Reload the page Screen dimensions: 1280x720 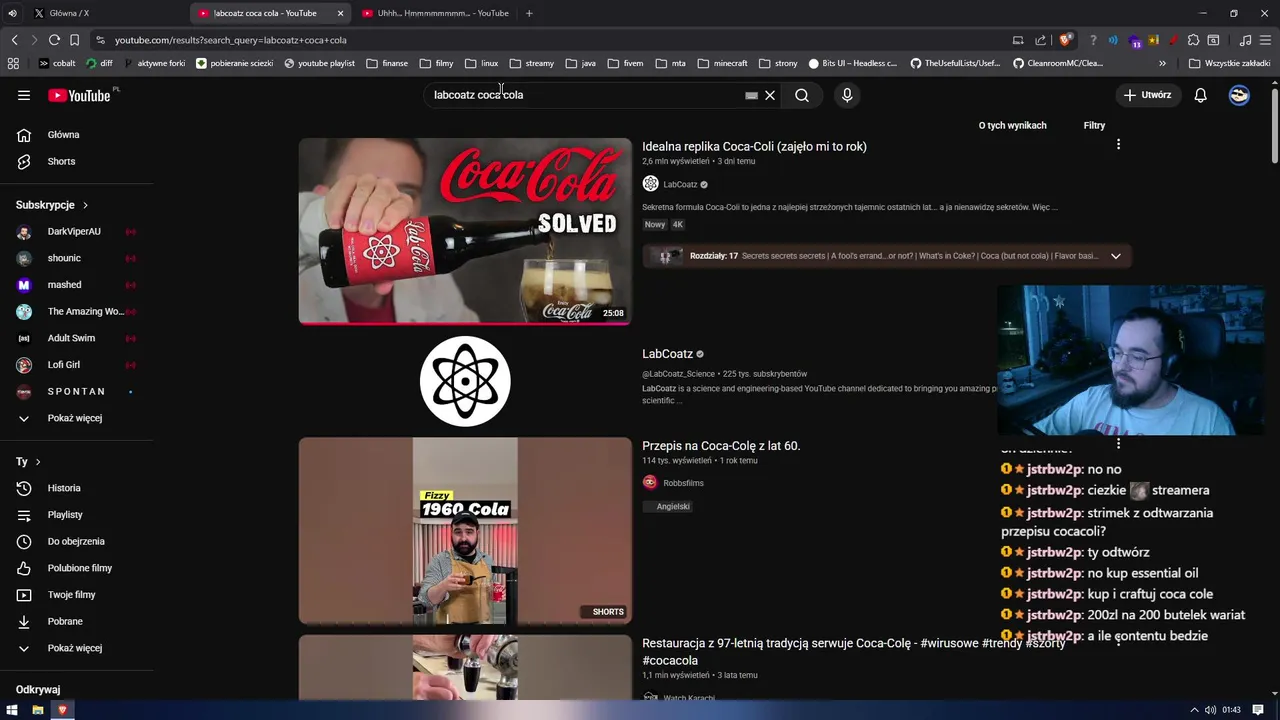pyautogui.click(x=54, y=40)
